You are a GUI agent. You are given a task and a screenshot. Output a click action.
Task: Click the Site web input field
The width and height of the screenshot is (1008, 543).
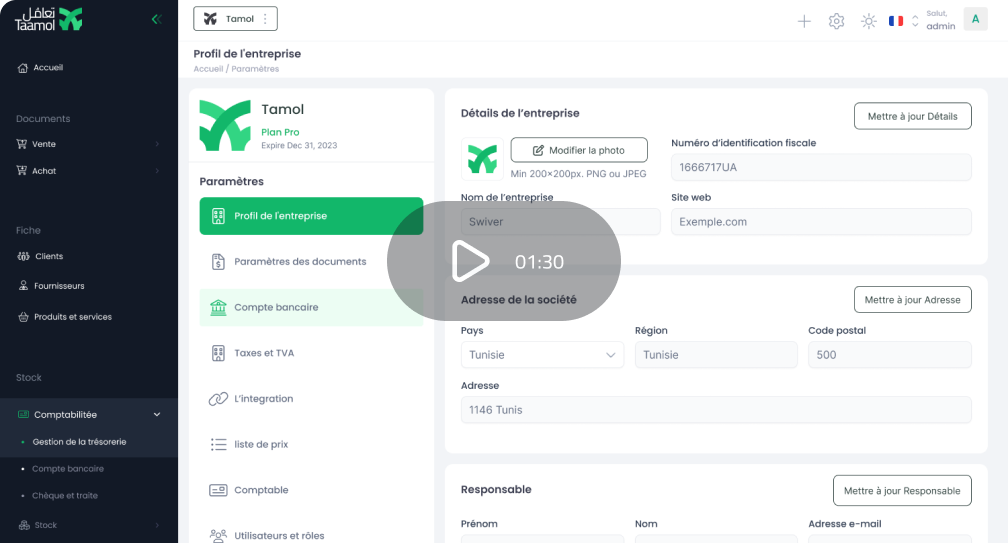821,222
